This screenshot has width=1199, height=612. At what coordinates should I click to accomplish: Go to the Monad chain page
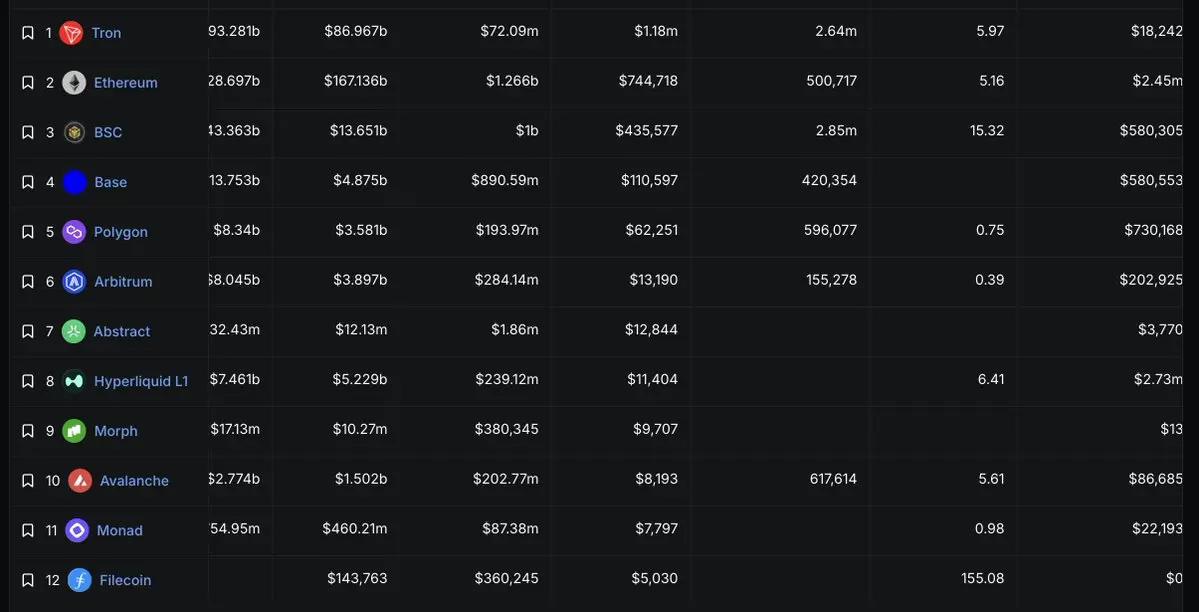[119, 531]
